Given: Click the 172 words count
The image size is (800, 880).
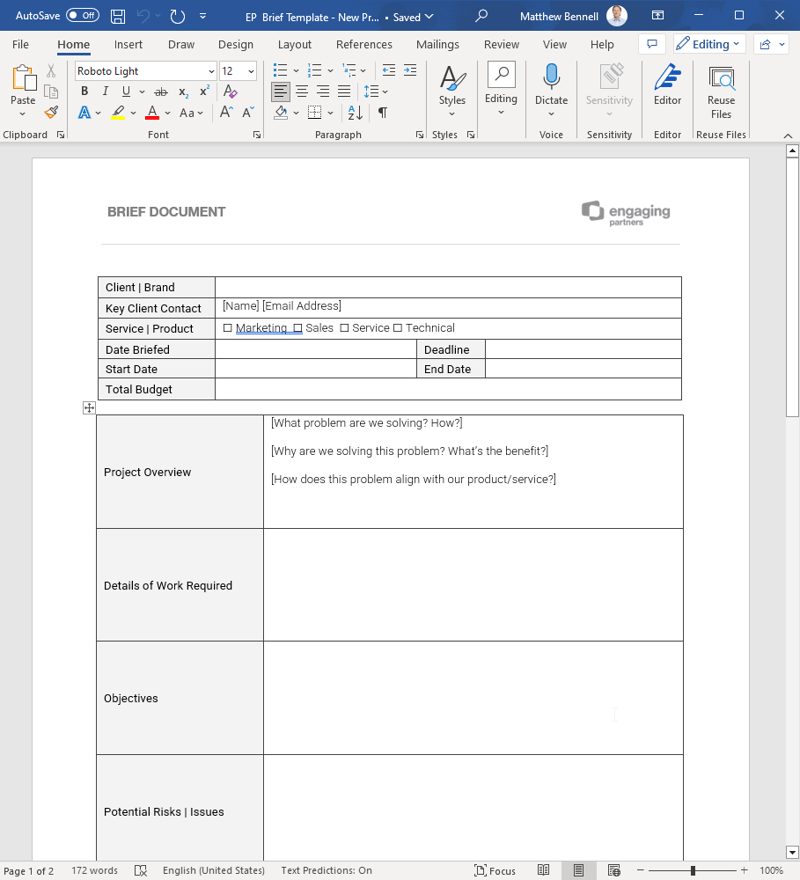Looking at the screenshot, I should point(94,870).
